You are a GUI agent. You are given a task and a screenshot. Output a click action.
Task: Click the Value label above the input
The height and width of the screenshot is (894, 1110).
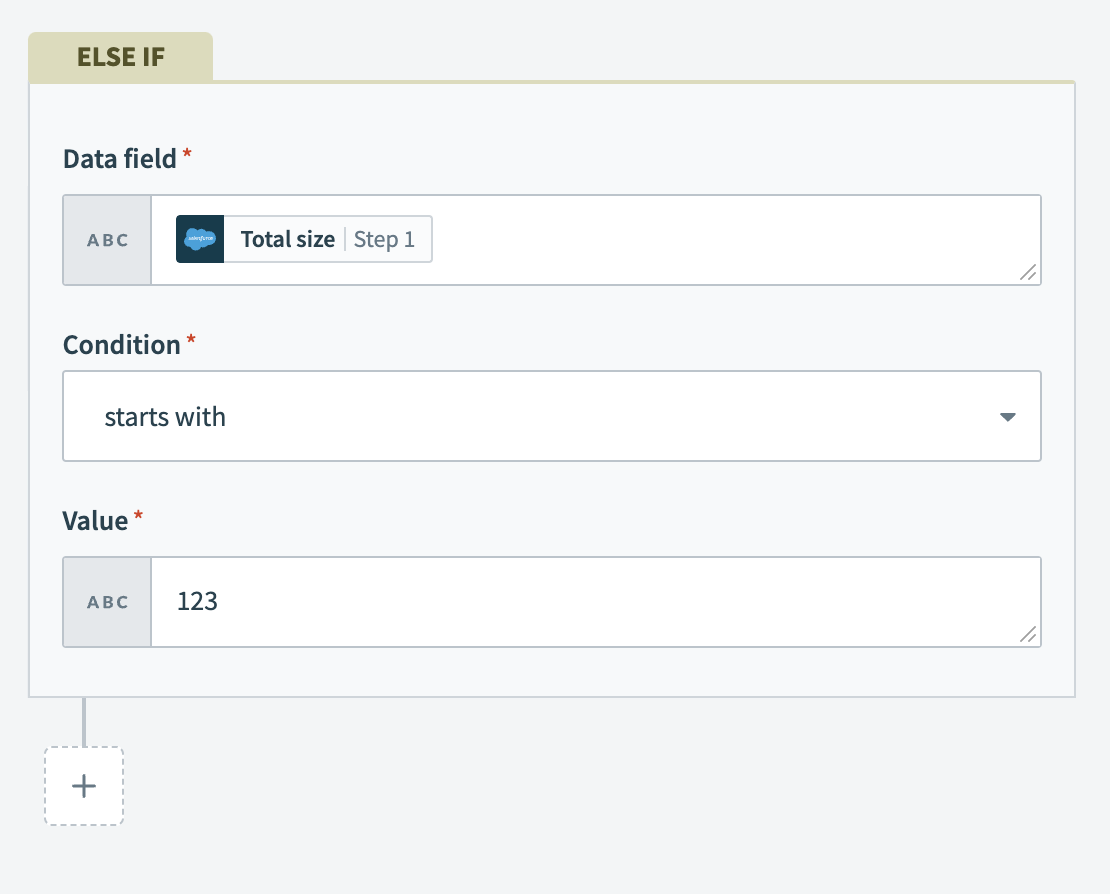click(94, 520)
